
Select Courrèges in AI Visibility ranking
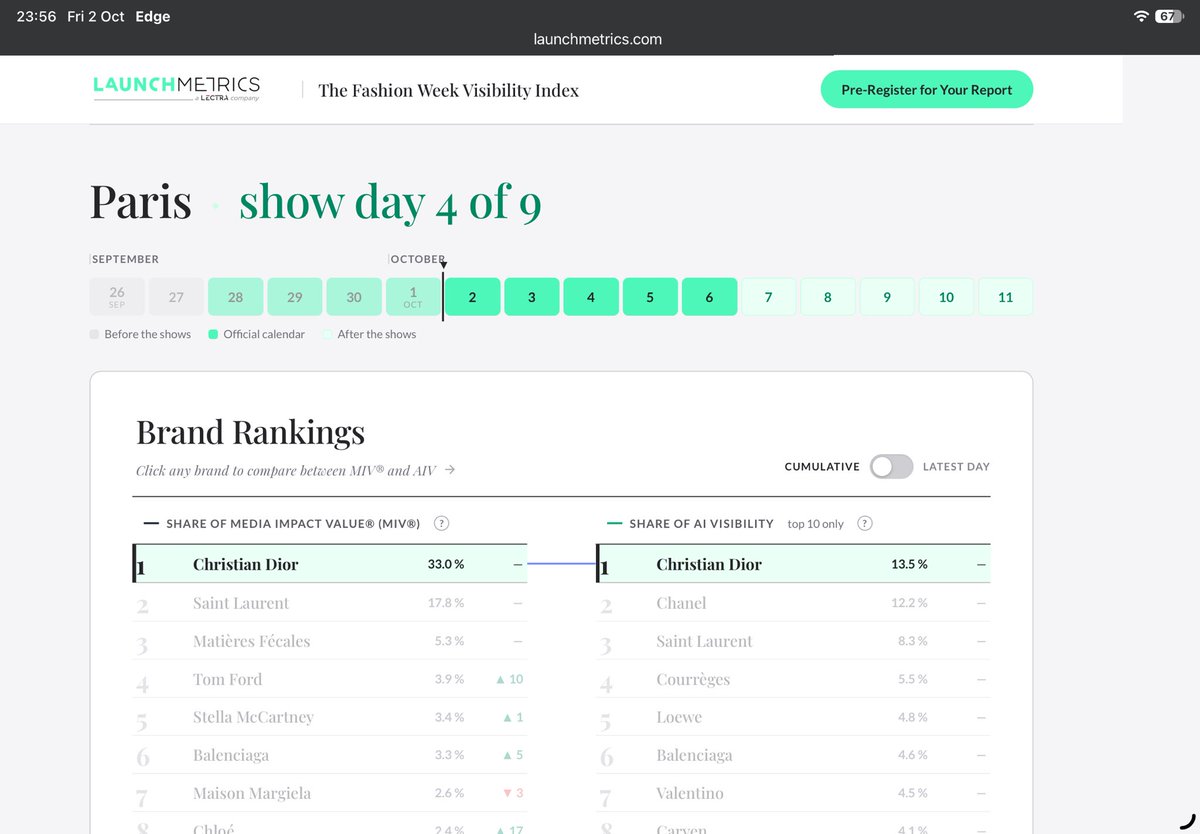pos(794,679)
